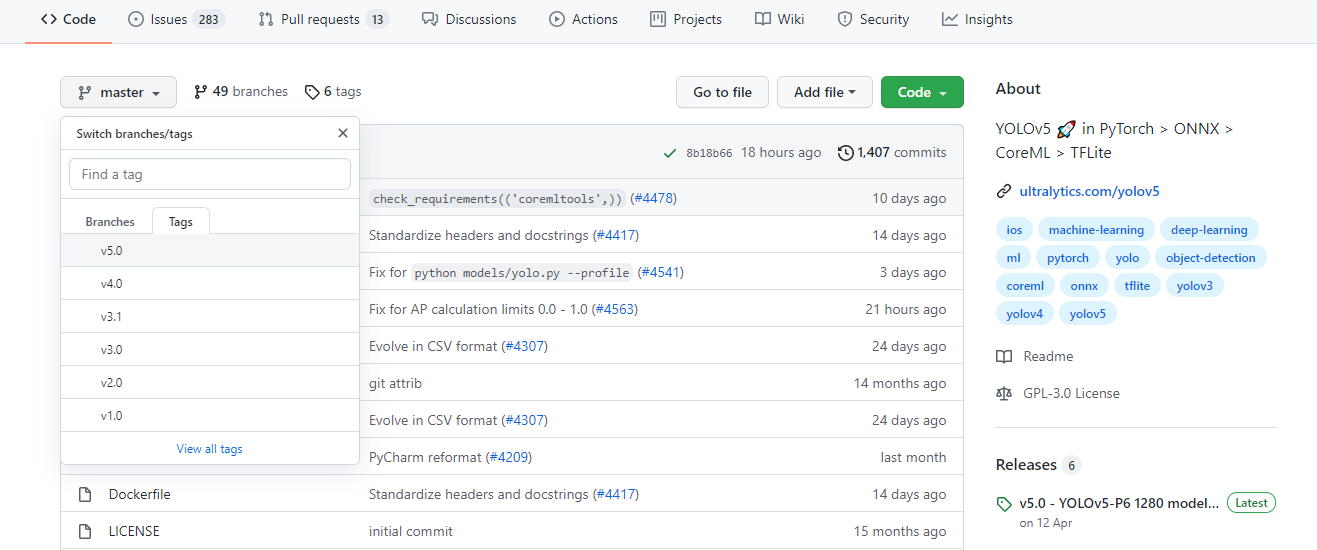Click the 6 tags link
The width and height of the screenshot is (1317, 550).
tap(334, 92)
